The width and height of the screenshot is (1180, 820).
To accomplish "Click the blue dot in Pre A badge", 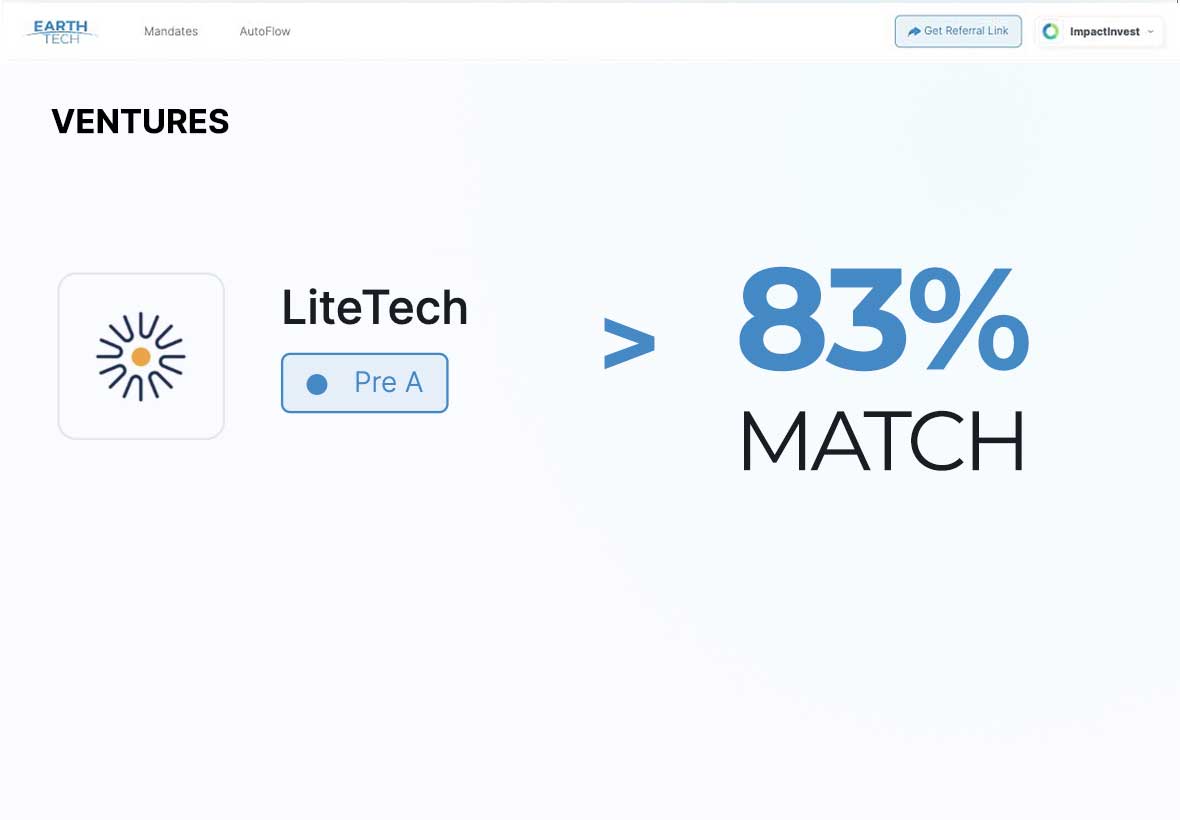I will coord(317,383).
